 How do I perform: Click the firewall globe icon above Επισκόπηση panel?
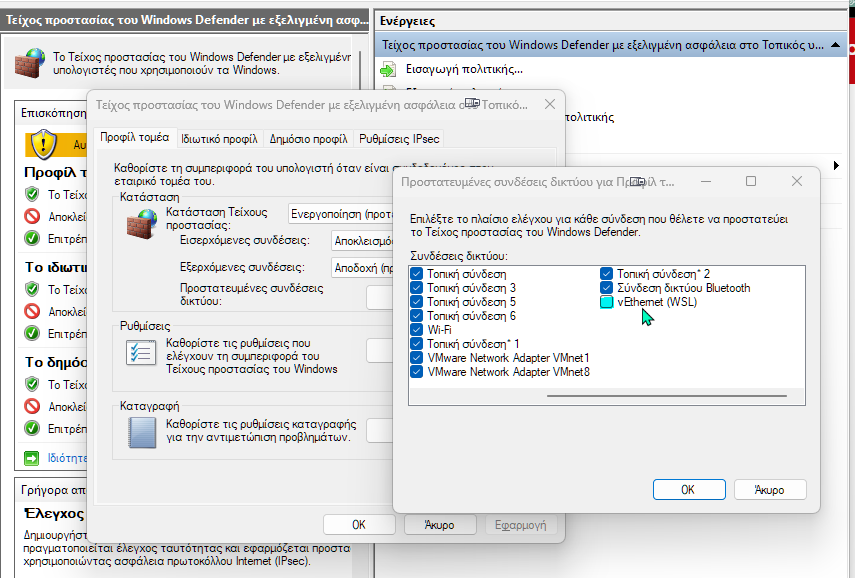click(30, 63)
